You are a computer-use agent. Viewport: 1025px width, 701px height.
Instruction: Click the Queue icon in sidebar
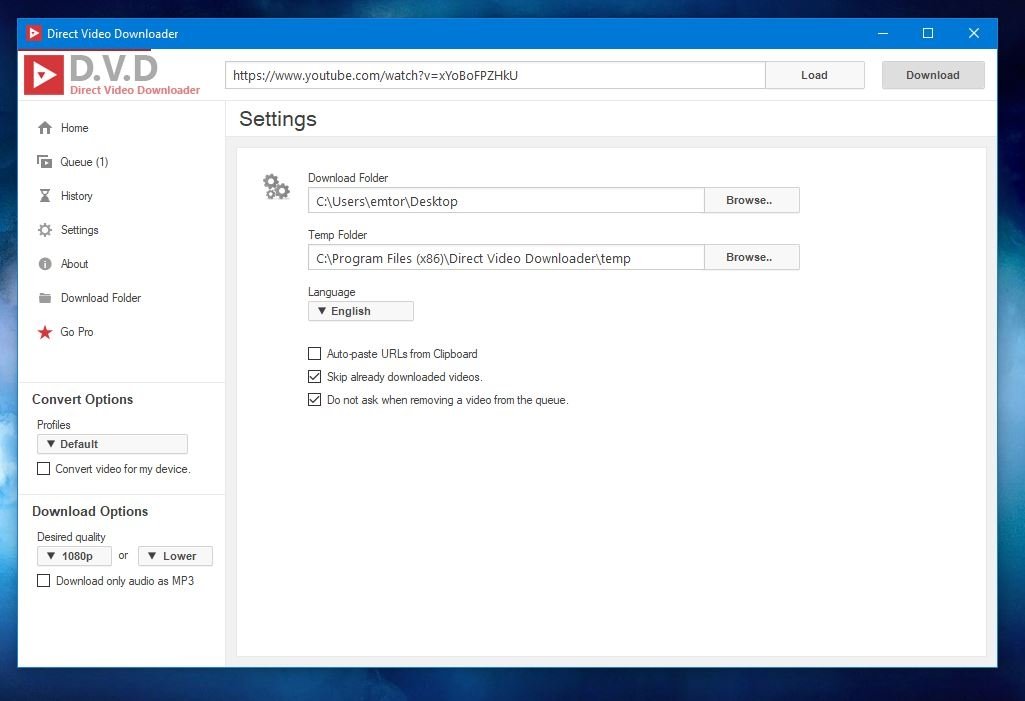pos(44,162)
